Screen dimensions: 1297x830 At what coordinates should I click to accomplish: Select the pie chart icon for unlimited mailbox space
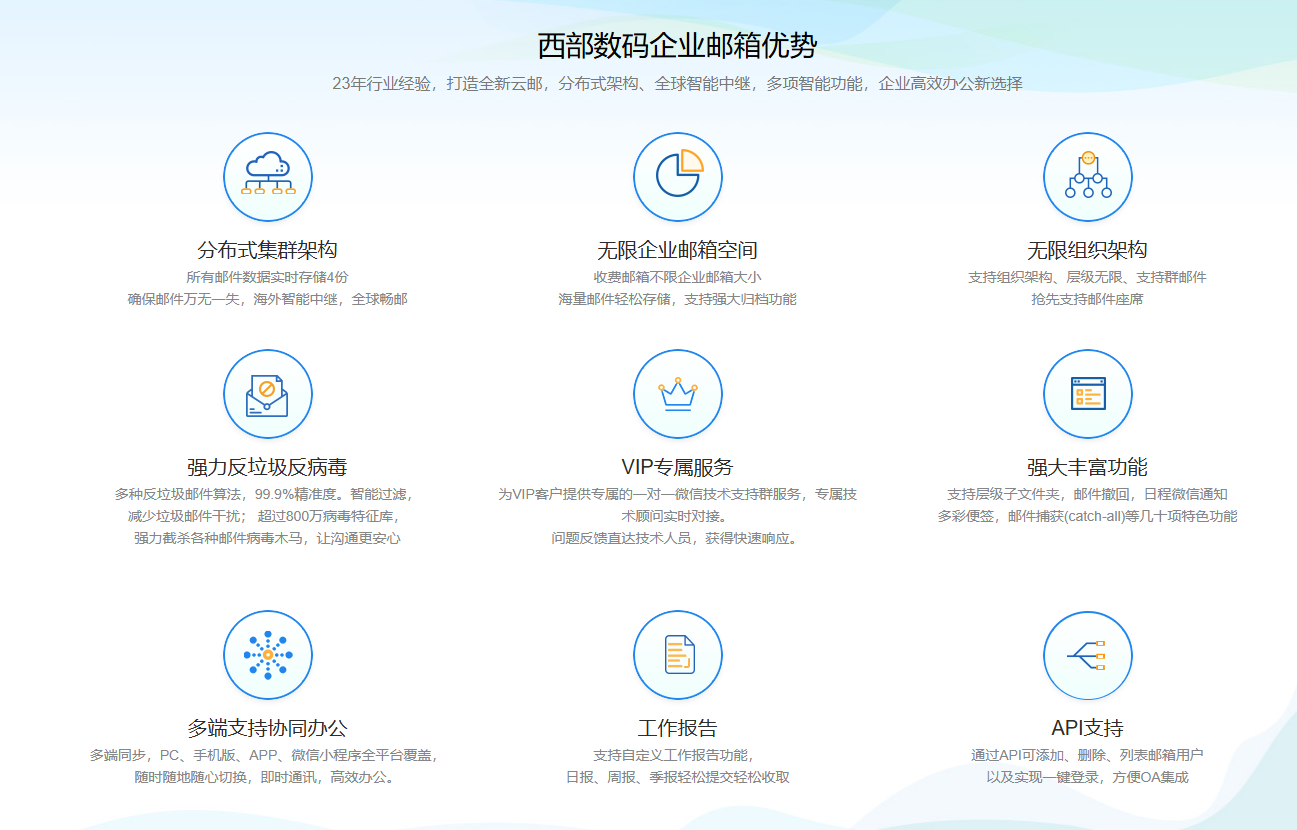click(x=678, y=176)
